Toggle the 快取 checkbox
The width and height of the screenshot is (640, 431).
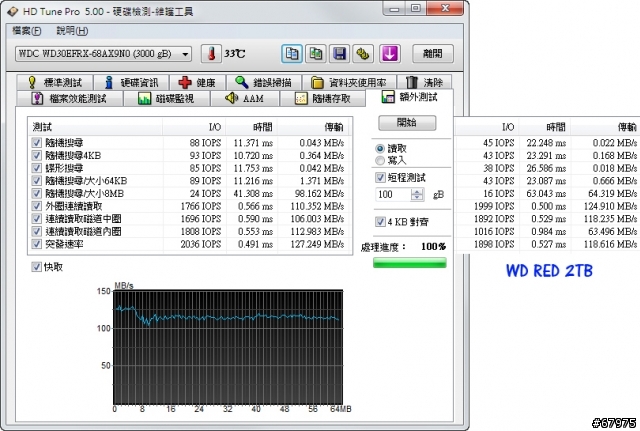click(36, 267)
